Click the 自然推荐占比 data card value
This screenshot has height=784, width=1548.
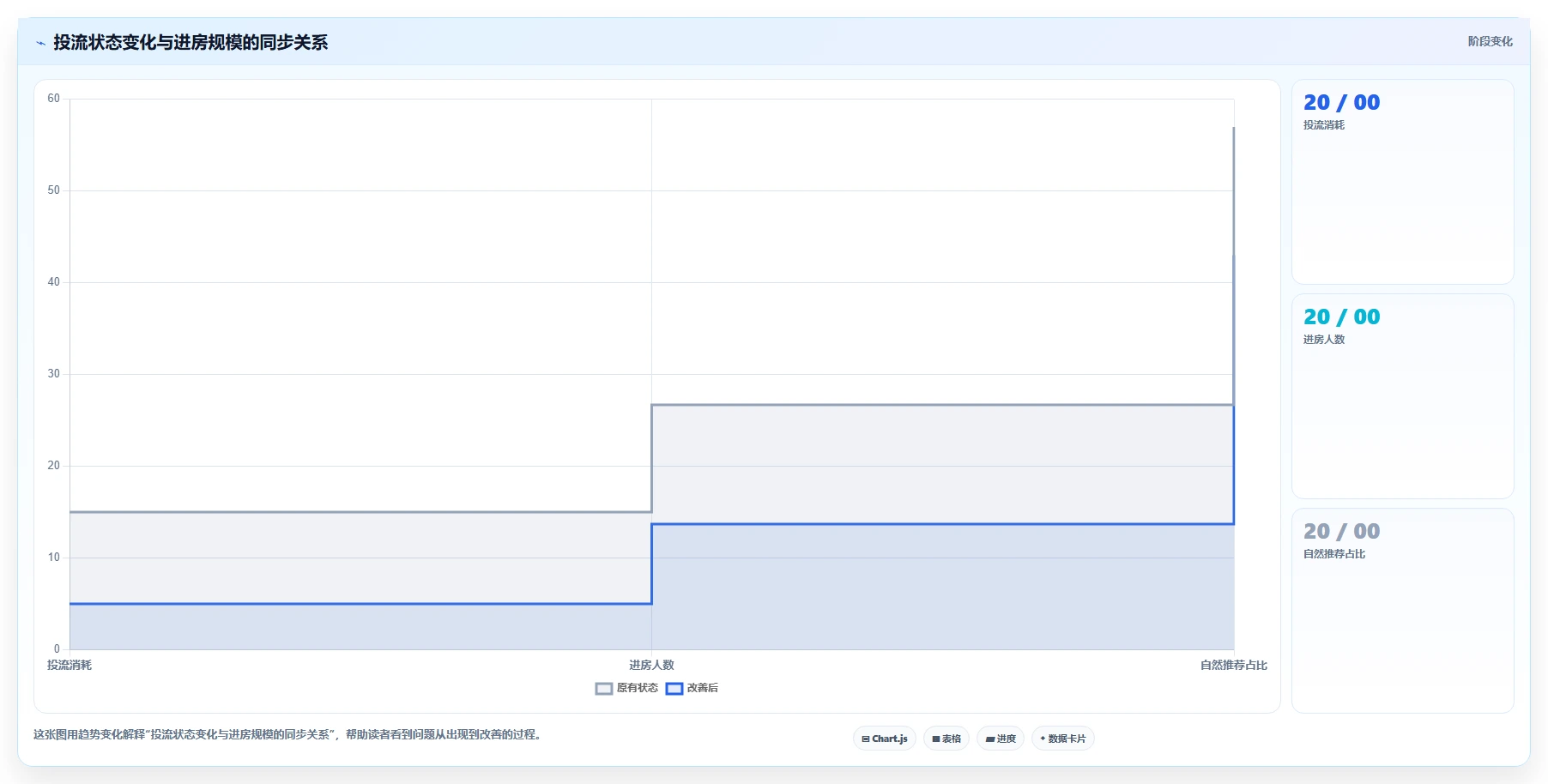(1341, 531)
